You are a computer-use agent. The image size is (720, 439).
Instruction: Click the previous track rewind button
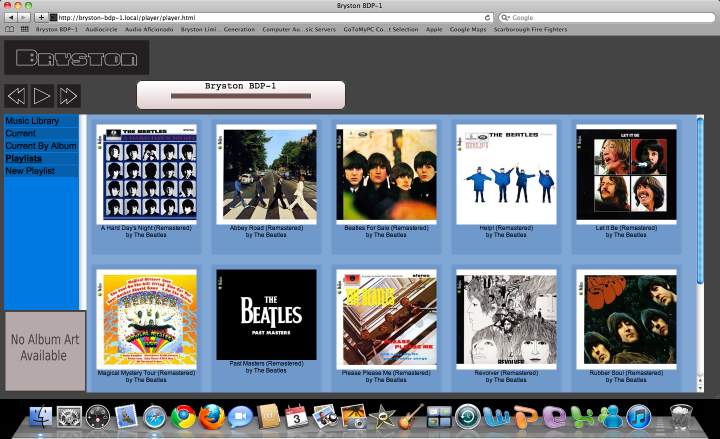(x=16, y=96)
